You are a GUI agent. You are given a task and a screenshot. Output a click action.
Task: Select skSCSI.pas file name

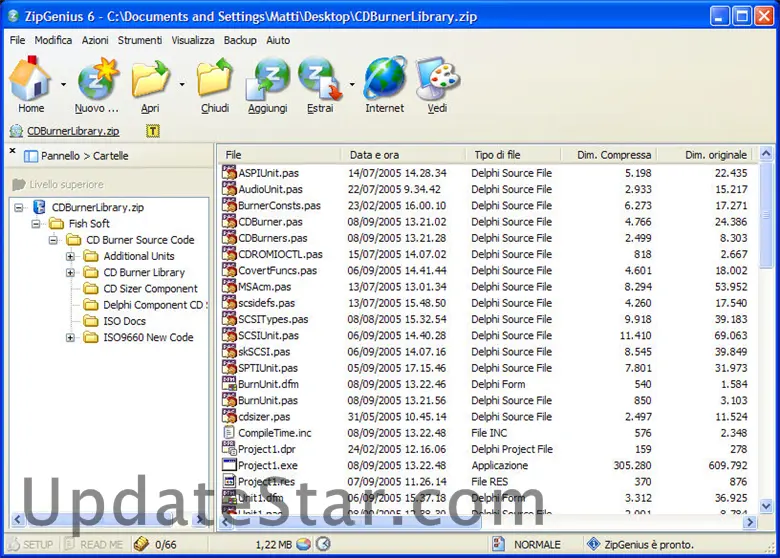(x=264, y=352)
